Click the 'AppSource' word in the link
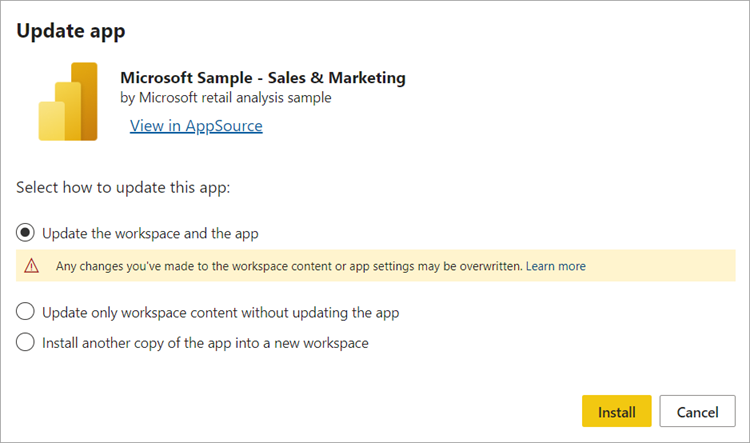750x443 pixels. click(222, 126)
